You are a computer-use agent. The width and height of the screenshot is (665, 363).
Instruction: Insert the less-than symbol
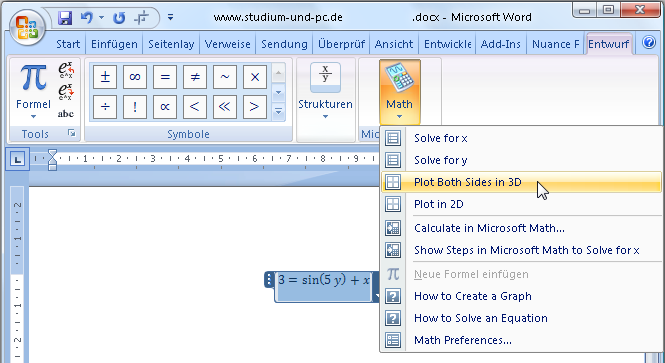point(195,107)
